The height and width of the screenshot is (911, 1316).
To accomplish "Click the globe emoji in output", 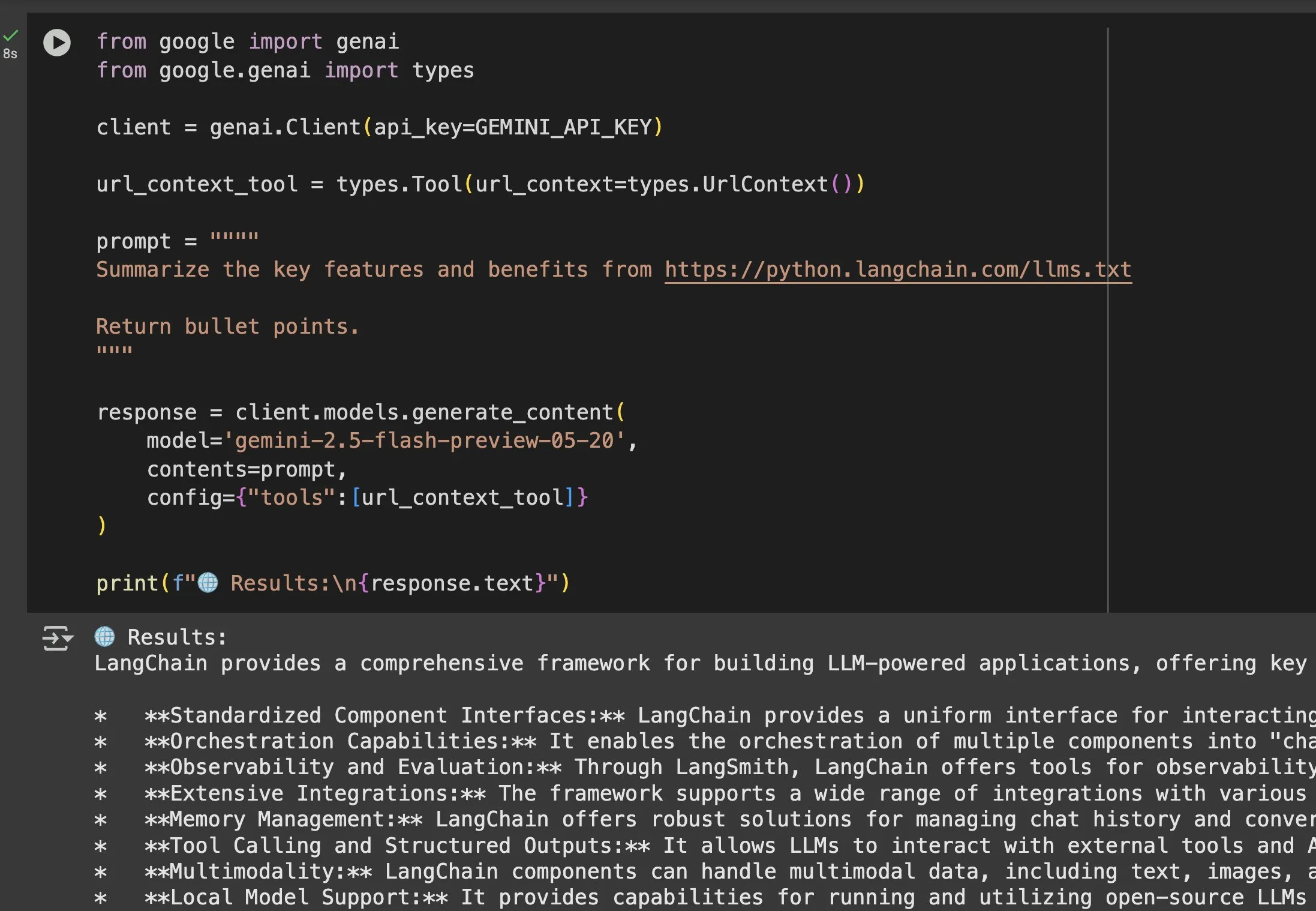I will [105, 637].
